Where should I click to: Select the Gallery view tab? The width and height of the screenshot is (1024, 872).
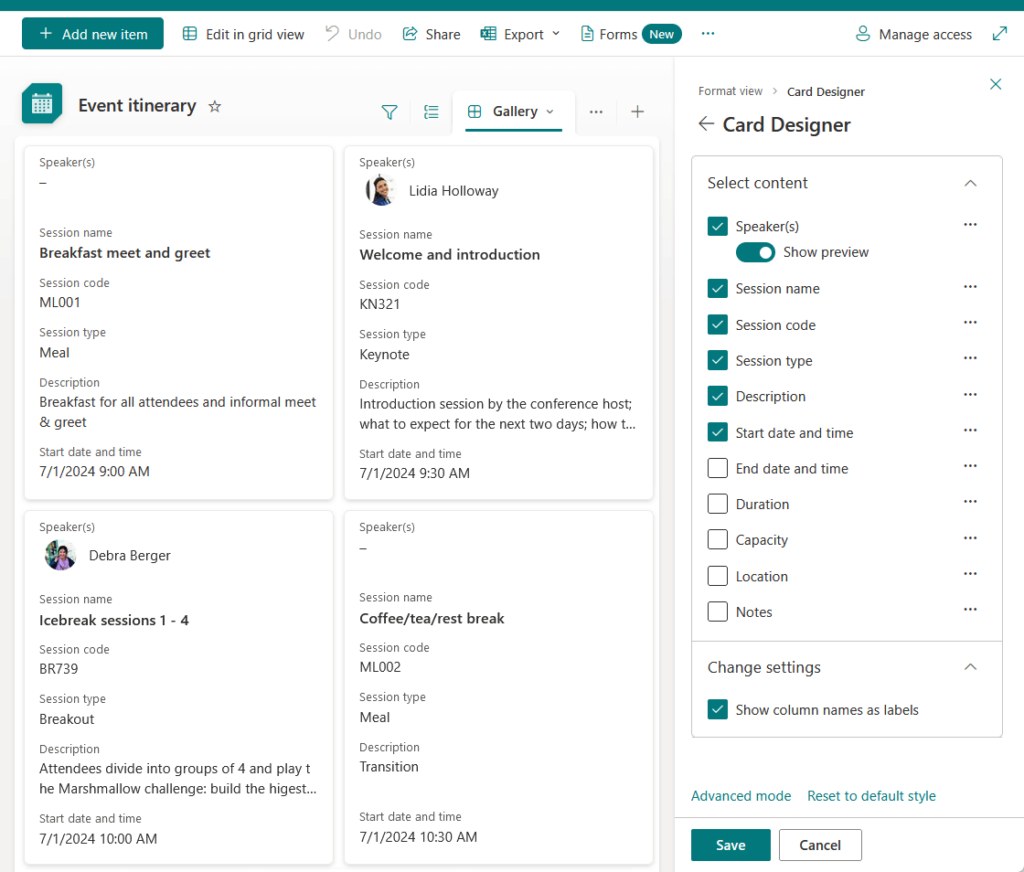[513, 112]
